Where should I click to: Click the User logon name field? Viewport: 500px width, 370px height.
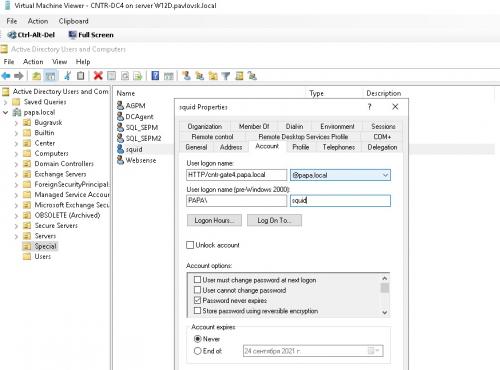pyautogui.click(x=236, y=175)
